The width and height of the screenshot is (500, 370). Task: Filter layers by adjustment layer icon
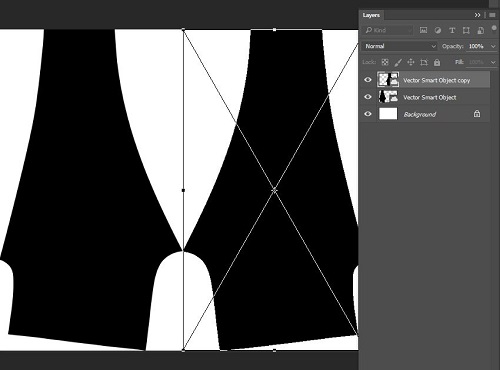(x=438, y=30)
